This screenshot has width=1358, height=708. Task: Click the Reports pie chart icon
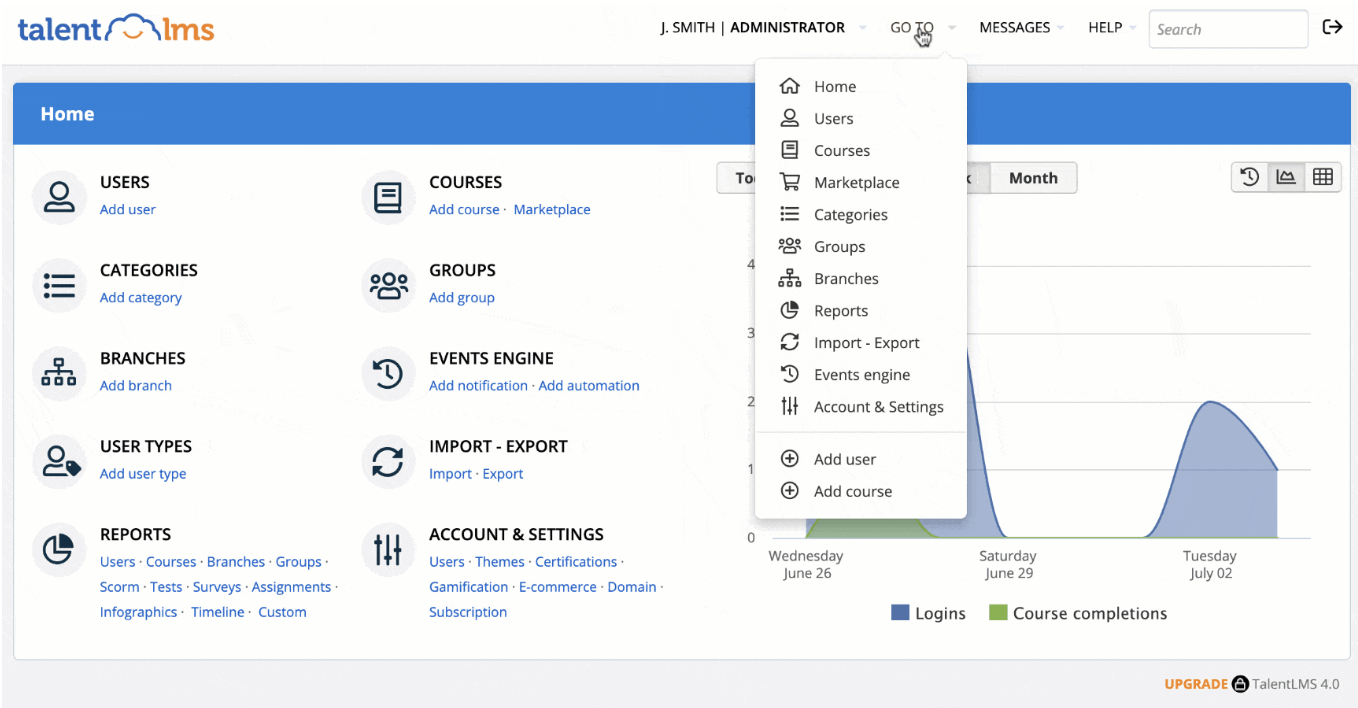59,548
